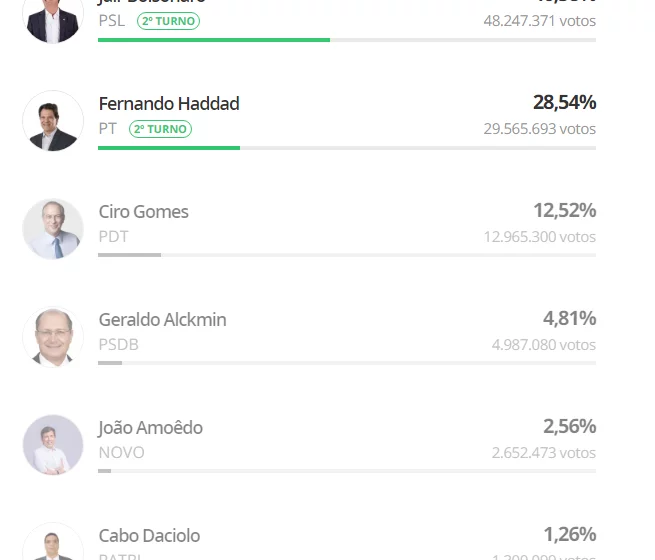Click Ciro Gomes's gray vote progress bar
Image resolution: width=655 pixels, height=560 pixels.
tap(129, 255)
